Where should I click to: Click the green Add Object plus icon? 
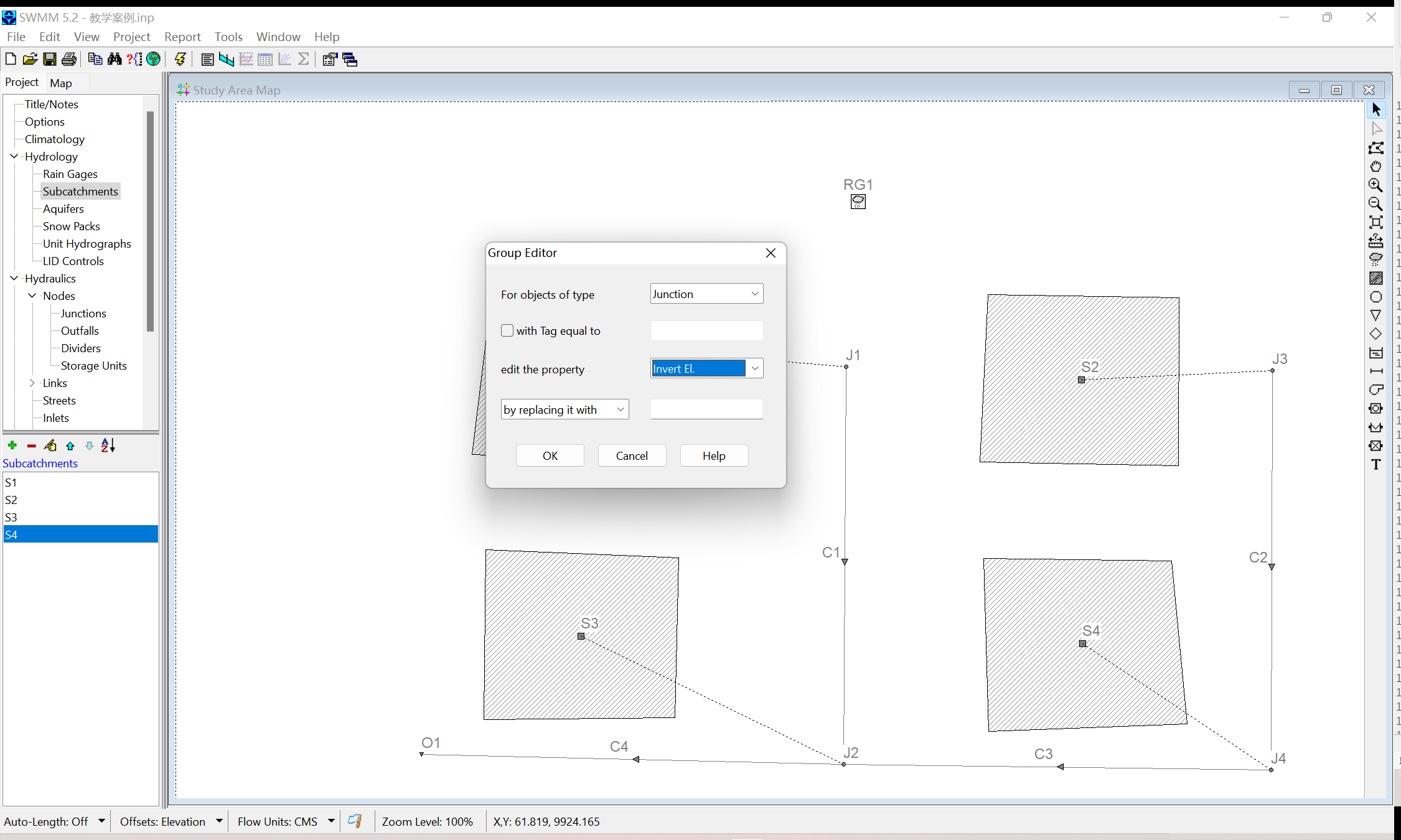(x=12, y=446)
